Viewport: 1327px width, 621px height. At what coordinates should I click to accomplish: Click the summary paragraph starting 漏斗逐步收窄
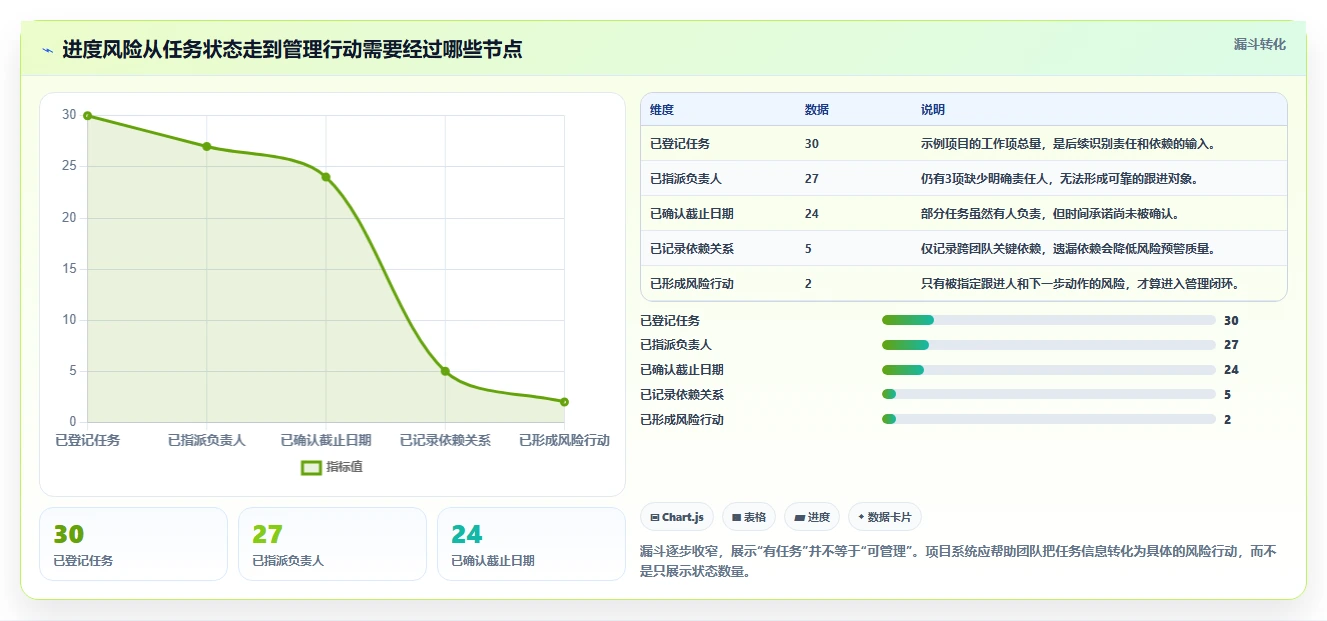tap(958, 561)
